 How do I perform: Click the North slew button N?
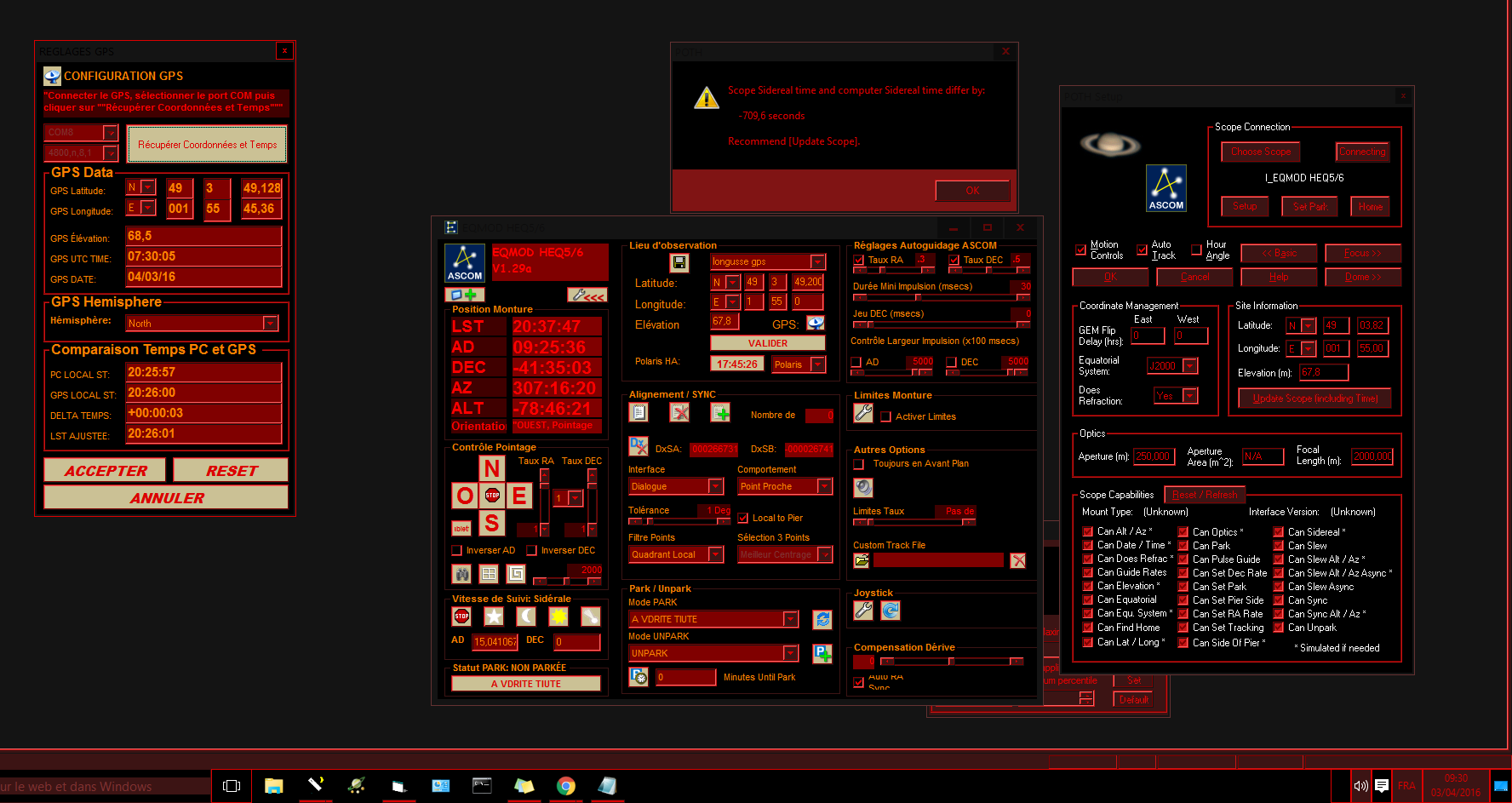click(x=491, y=468)
